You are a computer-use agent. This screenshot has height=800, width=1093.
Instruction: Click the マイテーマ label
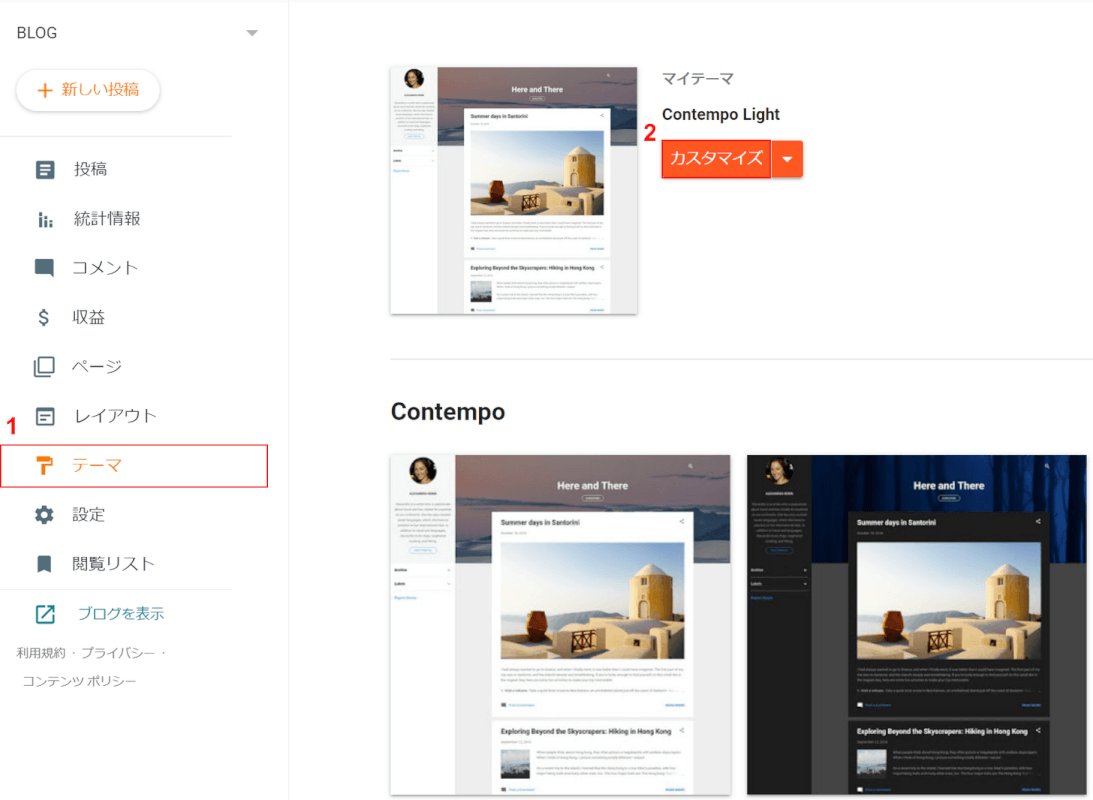698,79
